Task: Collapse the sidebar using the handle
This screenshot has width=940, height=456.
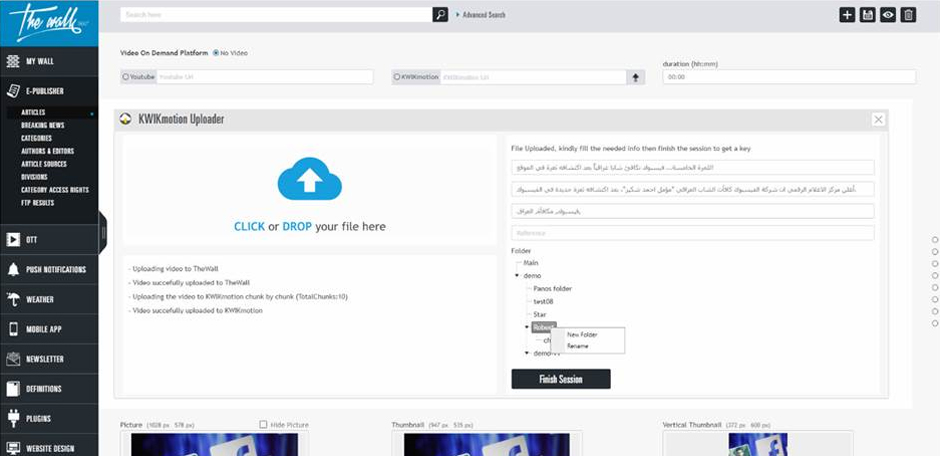Action: tap(103, 232)
